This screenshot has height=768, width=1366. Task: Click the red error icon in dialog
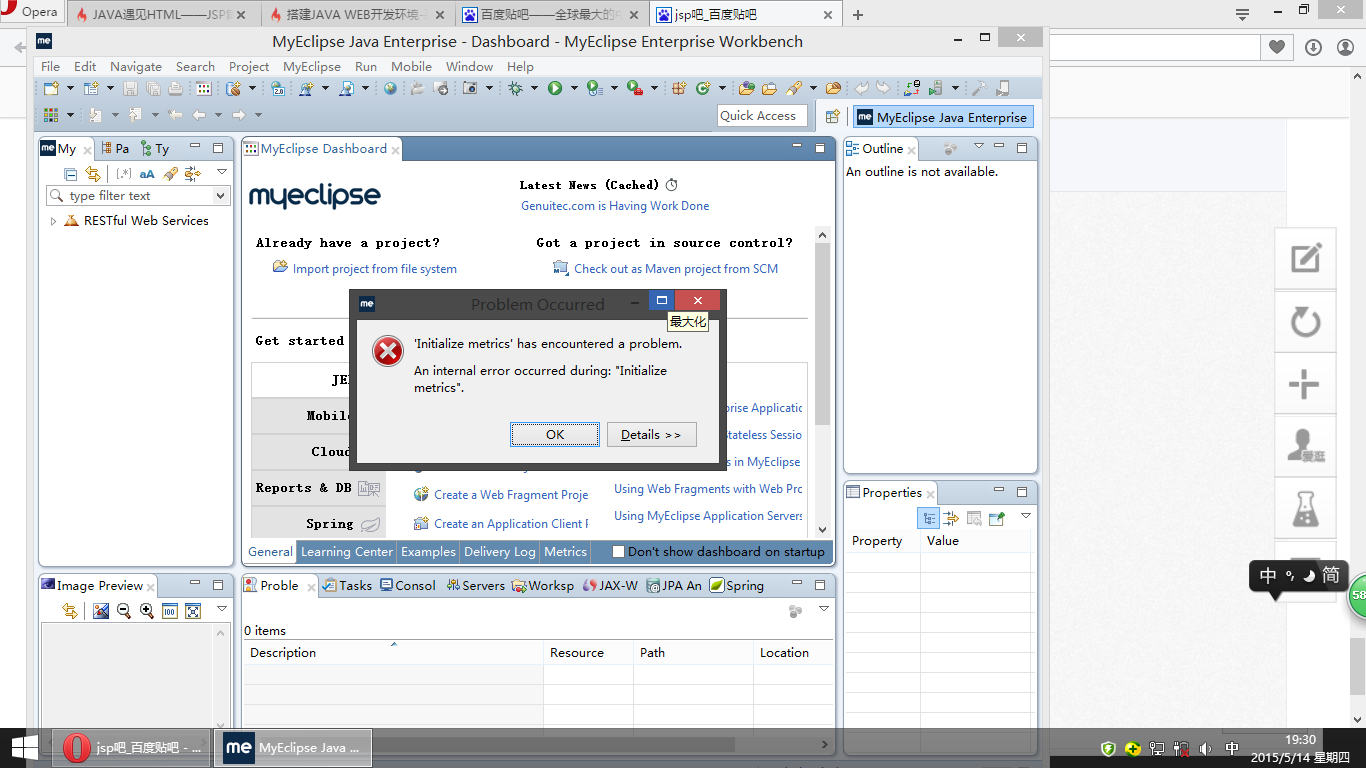pos(387,351)
